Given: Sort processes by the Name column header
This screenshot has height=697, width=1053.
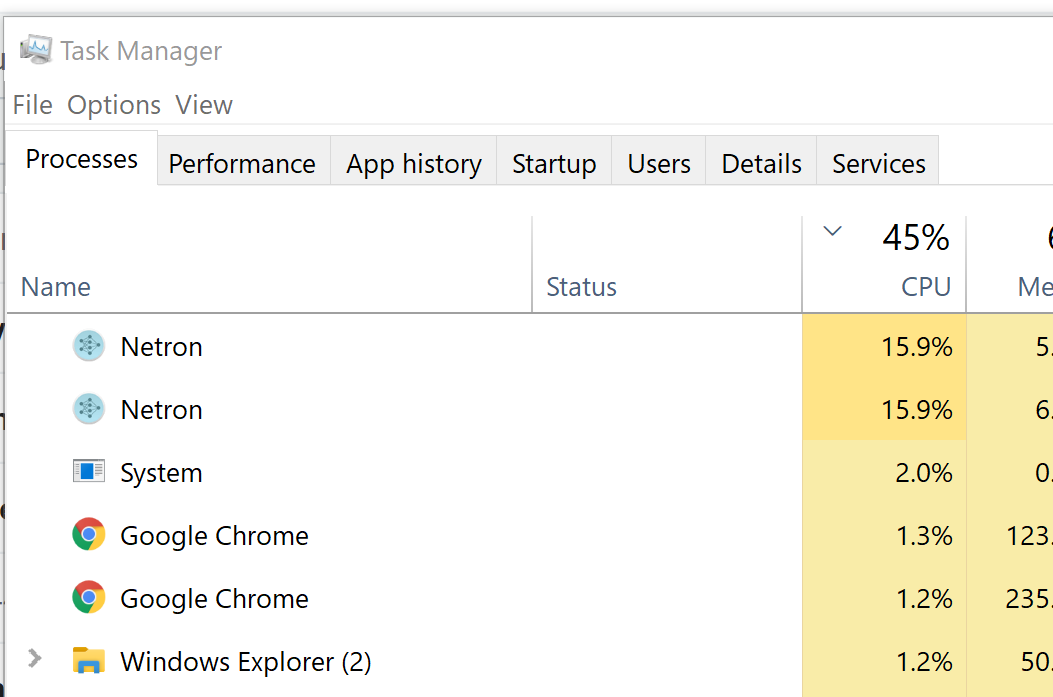Looking at the screenshot, I should click(x=55, y=286).
